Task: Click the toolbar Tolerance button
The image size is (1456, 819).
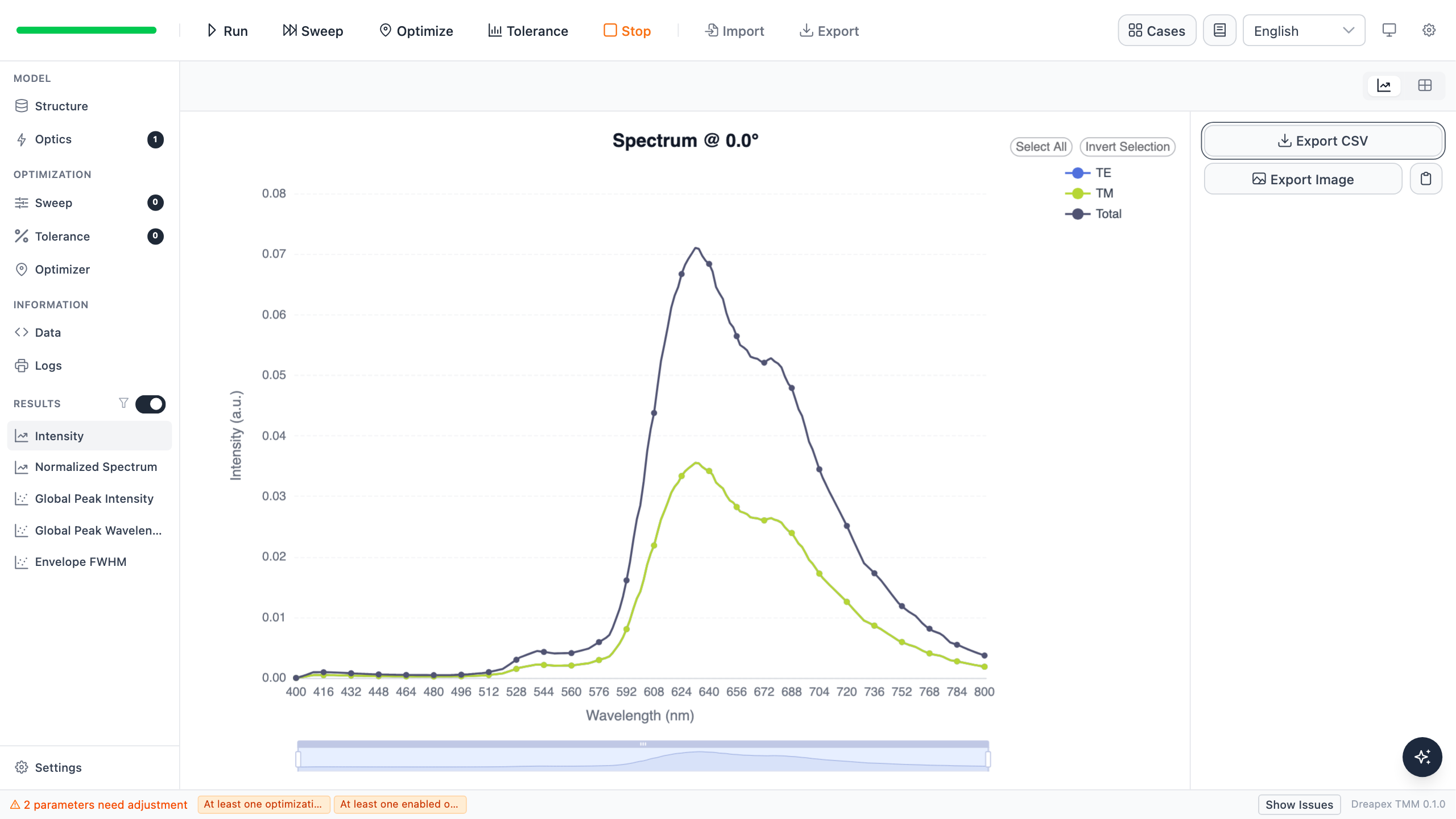Action: (528, 31)
